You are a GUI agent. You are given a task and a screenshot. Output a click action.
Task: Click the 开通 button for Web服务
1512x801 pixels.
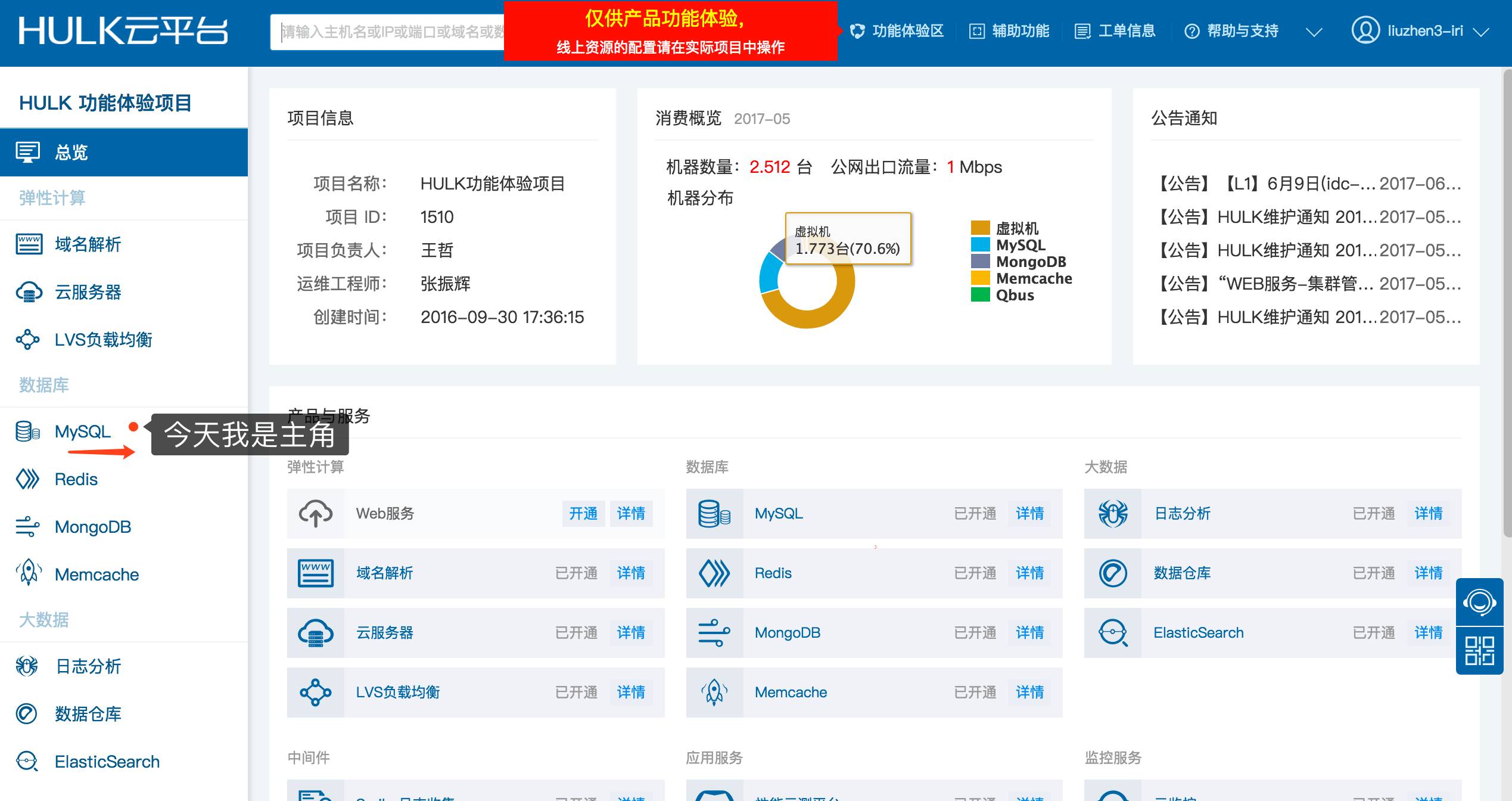click(x=583, y=514)
